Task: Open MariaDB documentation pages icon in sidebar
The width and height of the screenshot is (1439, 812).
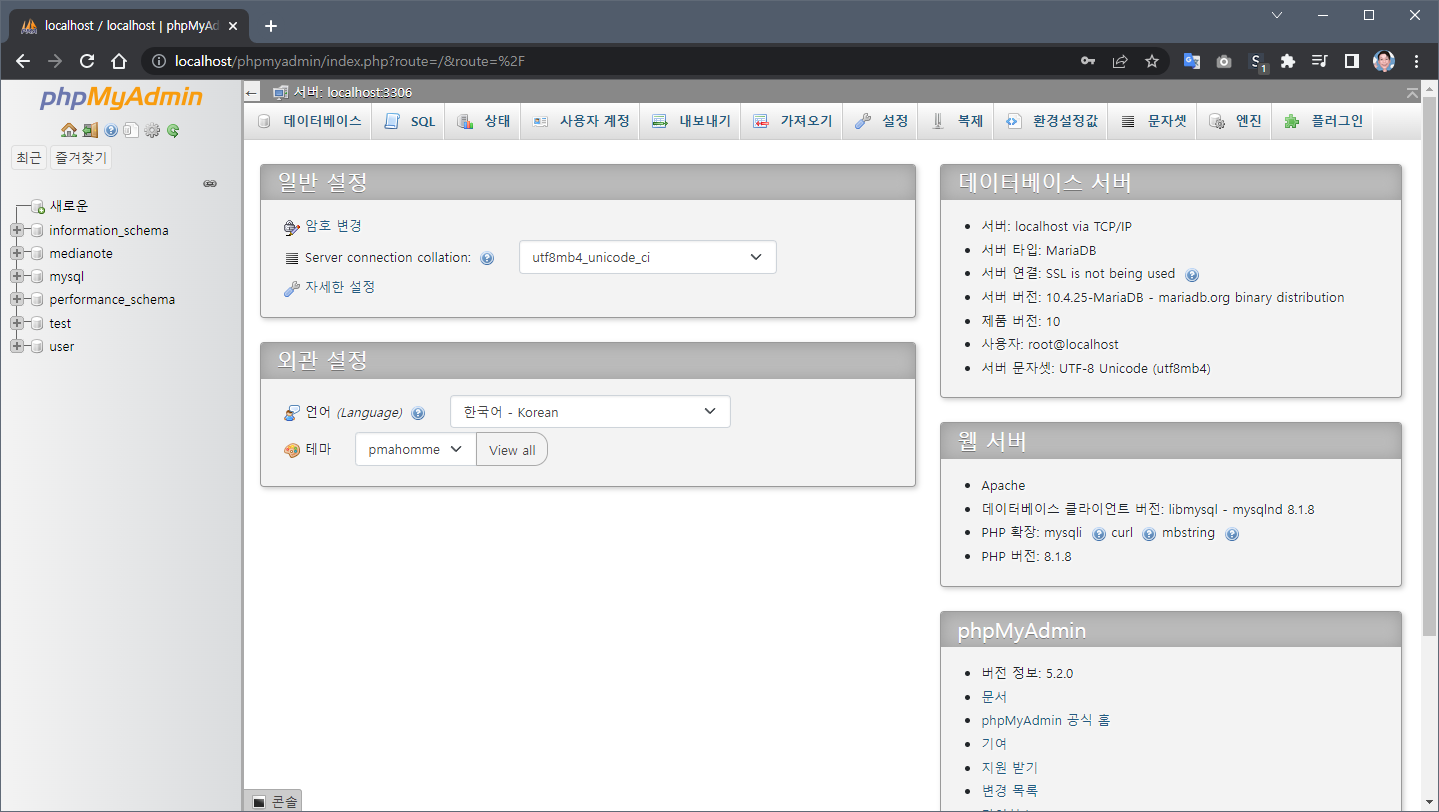Action: click(x=131, y=130)
